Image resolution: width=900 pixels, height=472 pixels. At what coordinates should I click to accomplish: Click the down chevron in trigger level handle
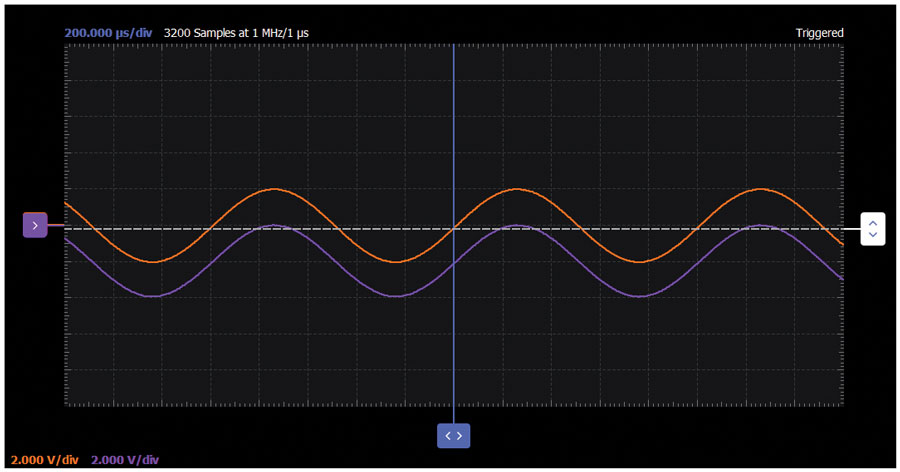[x=872, y=234]
